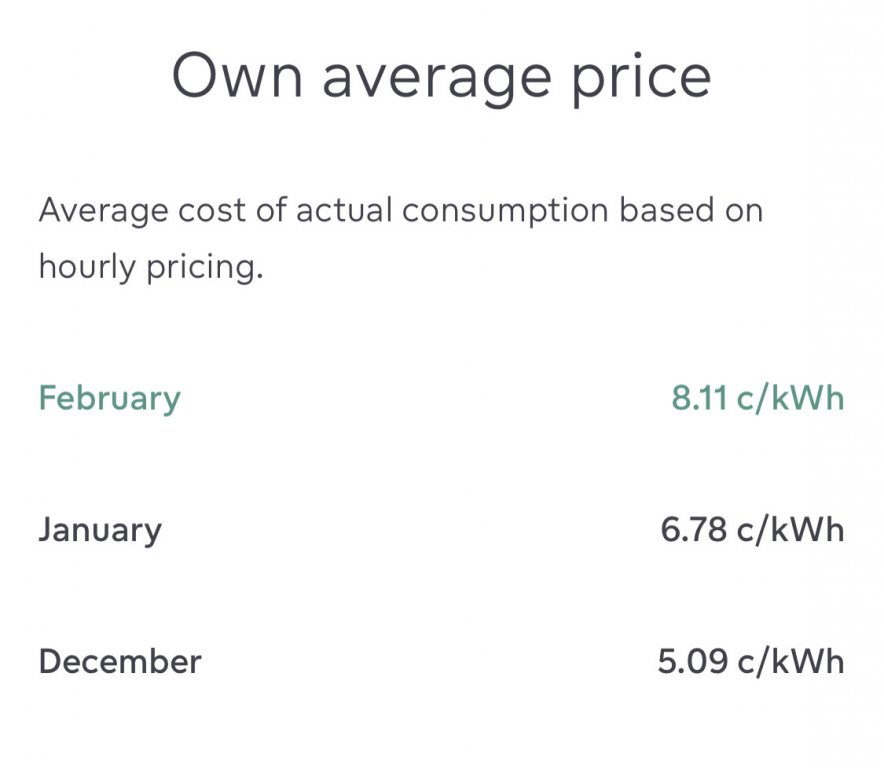Click the word "hourly" in the description
The image size is (884, 768).
[x=84, y=268]
